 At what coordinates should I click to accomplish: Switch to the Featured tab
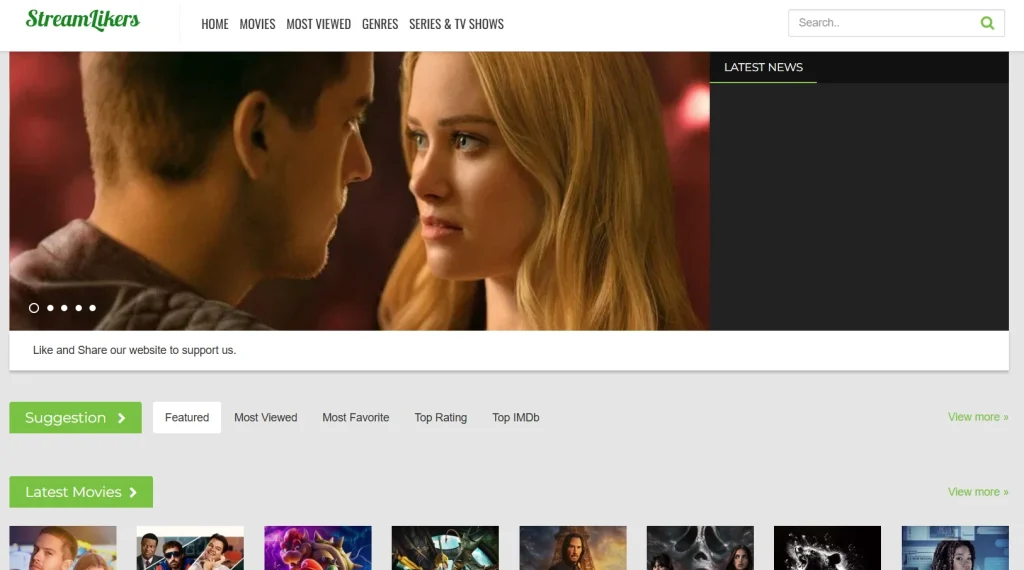(187, 417)
